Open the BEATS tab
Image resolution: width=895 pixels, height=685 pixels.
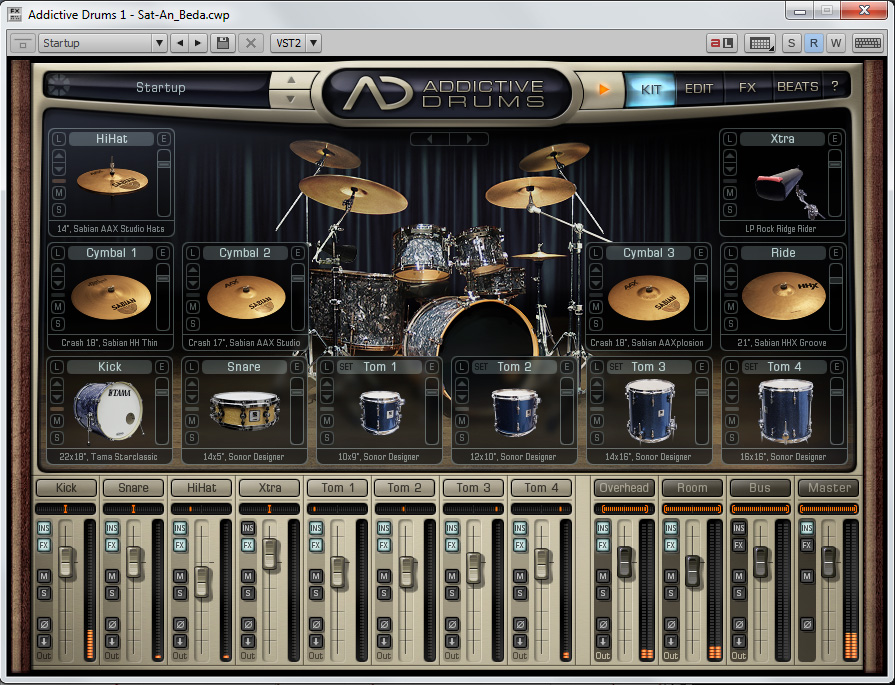click(x=797, y=87)
